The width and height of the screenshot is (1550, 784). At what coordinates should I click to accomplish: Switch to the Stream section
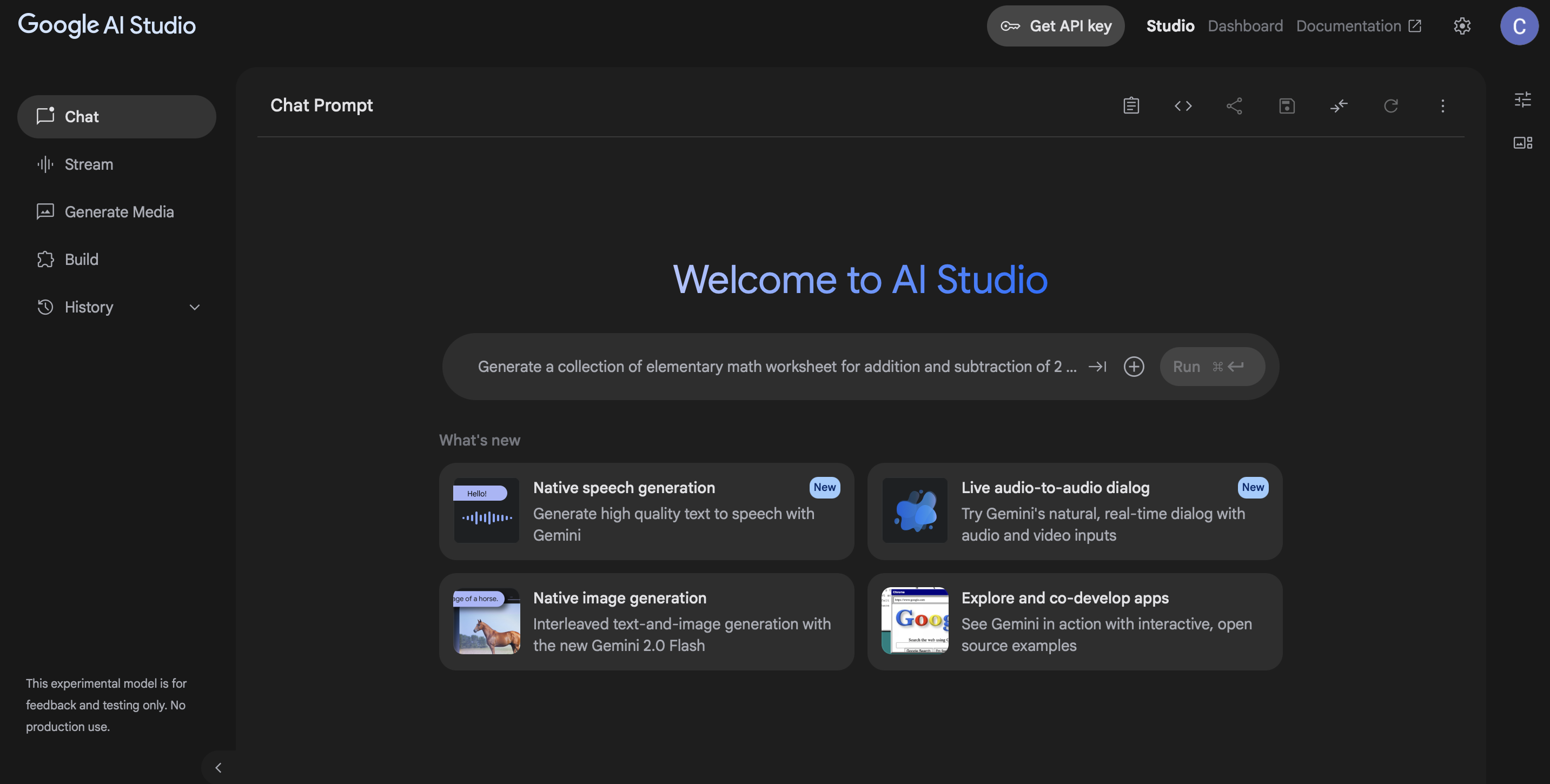(89, 164)
